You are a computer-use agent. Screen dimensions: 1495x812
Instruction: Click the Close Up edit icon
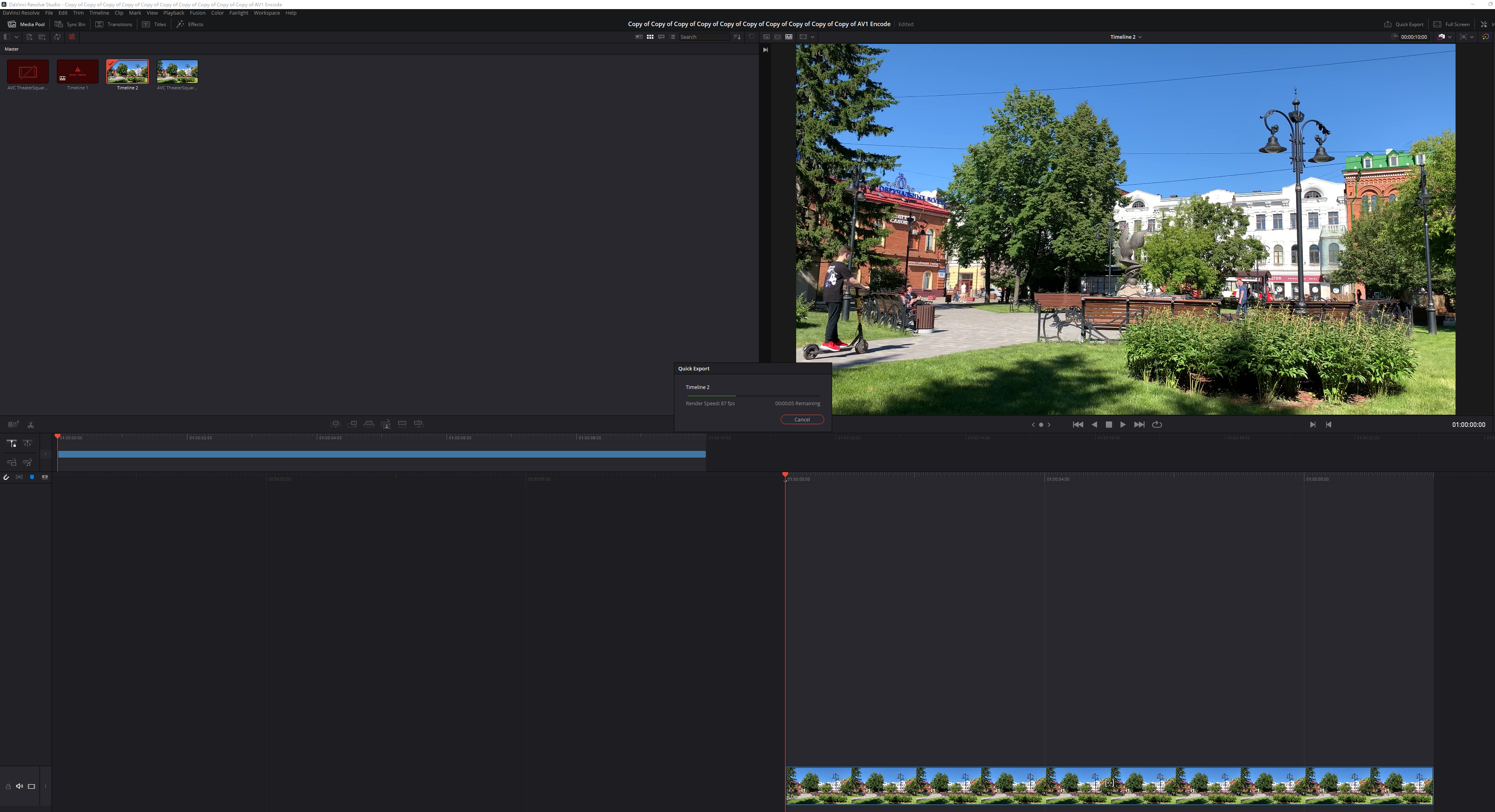[385, 425]
